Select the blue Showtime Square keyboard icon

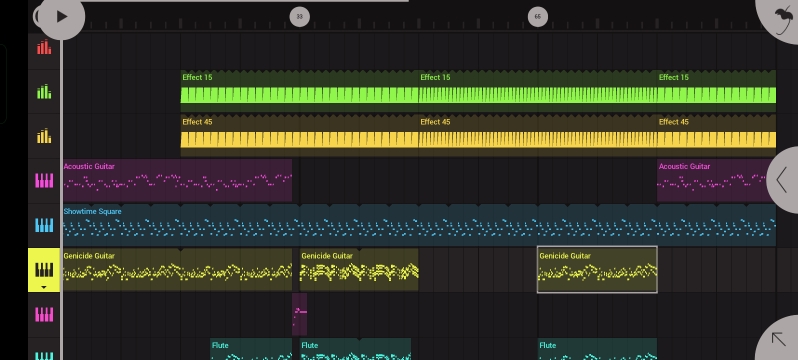click(x=44, y=226)
